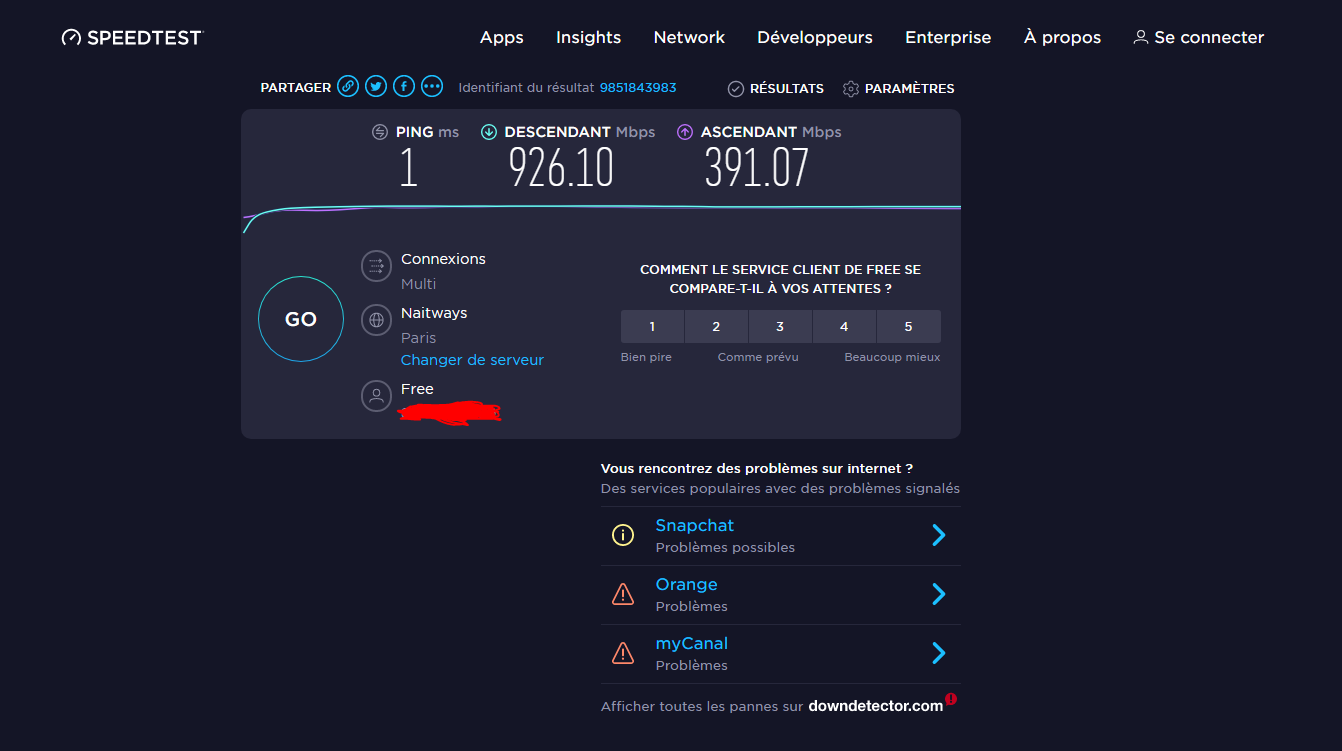Click the download speed value 926.10

pyautogui.click(x=561, y=167)
